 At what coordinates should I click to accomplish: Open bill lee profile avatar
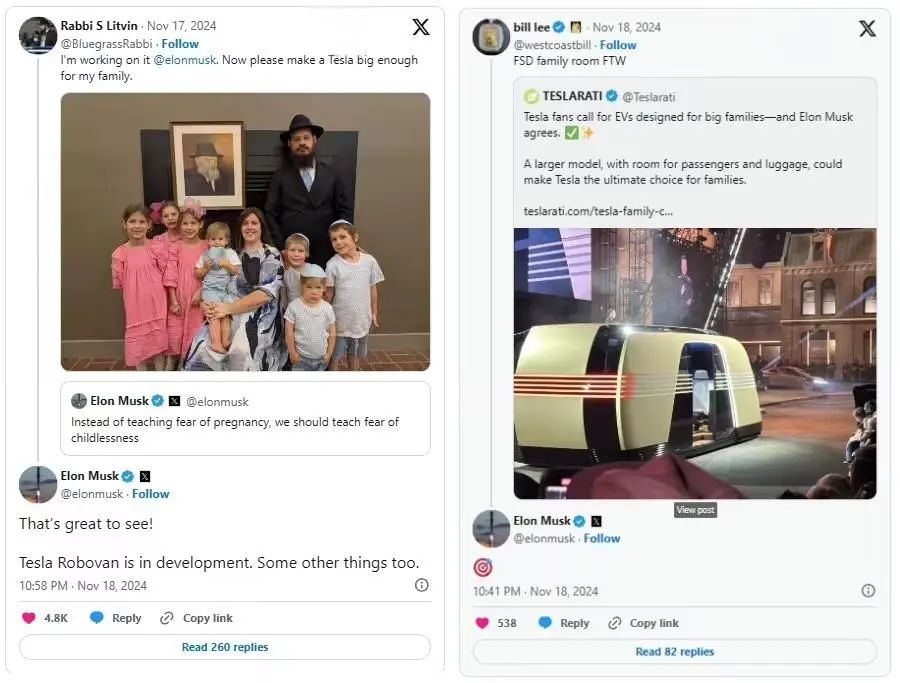pyautogui.click(x=491, y=37)
